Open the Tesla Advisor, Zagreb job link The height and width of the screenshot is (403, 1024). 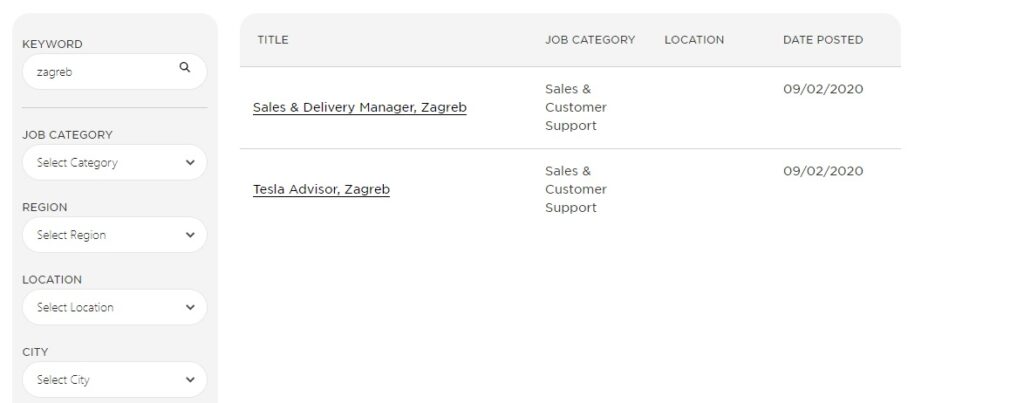tap(321, 189)
